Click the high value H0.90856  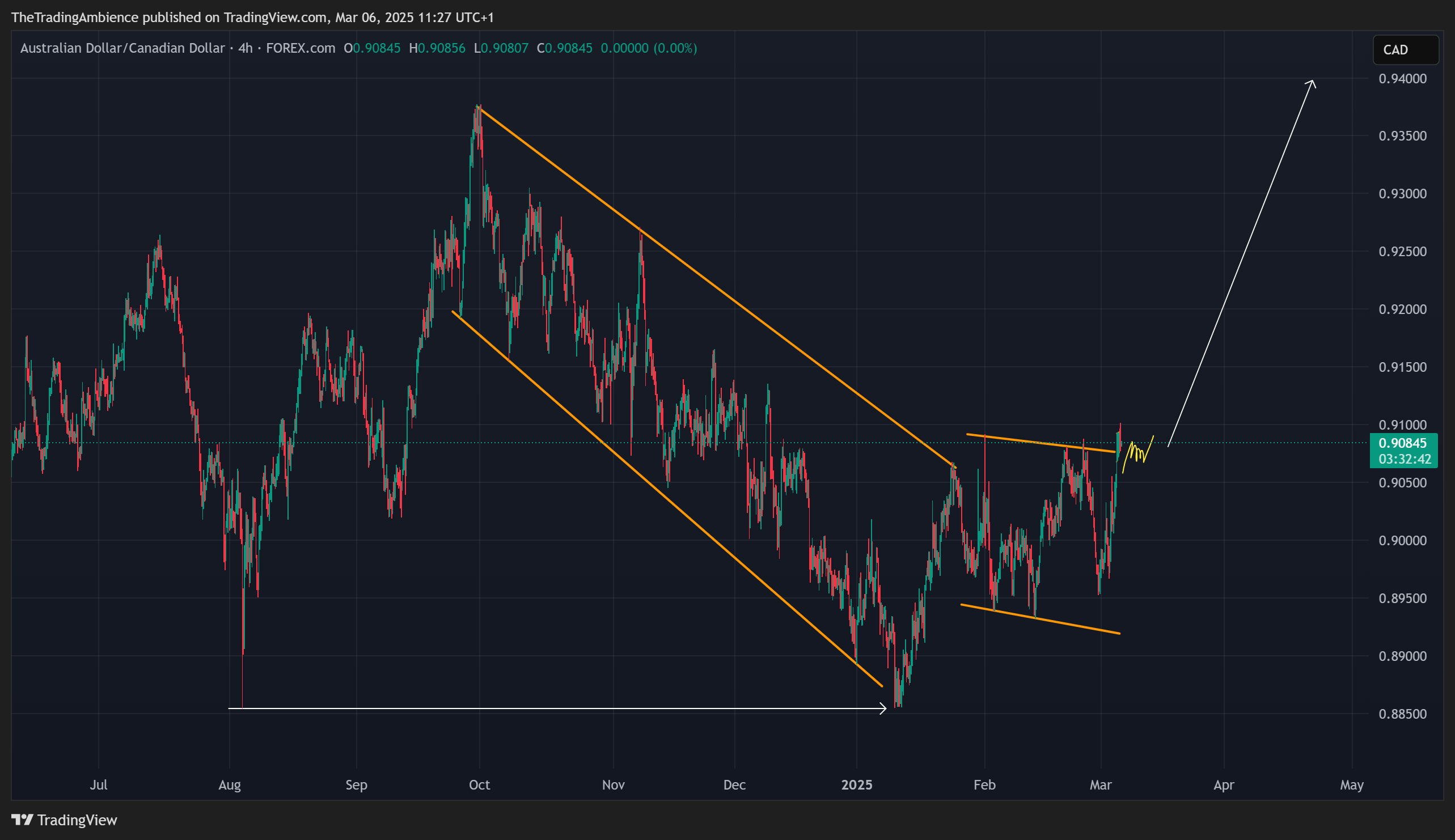click(438, 48)
